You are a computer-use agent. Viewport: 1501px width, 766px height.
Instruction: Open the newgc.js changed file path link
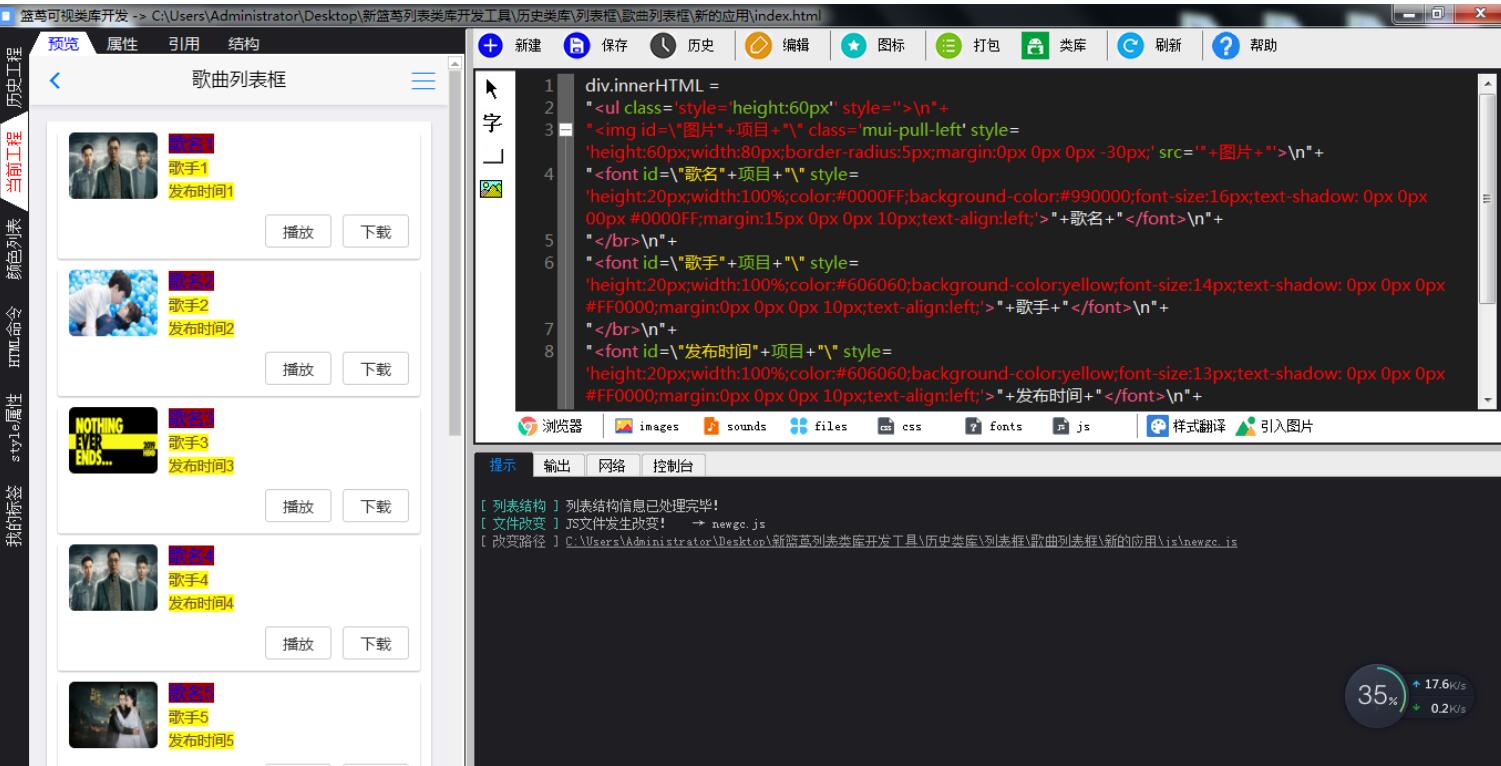pos(900,542)
